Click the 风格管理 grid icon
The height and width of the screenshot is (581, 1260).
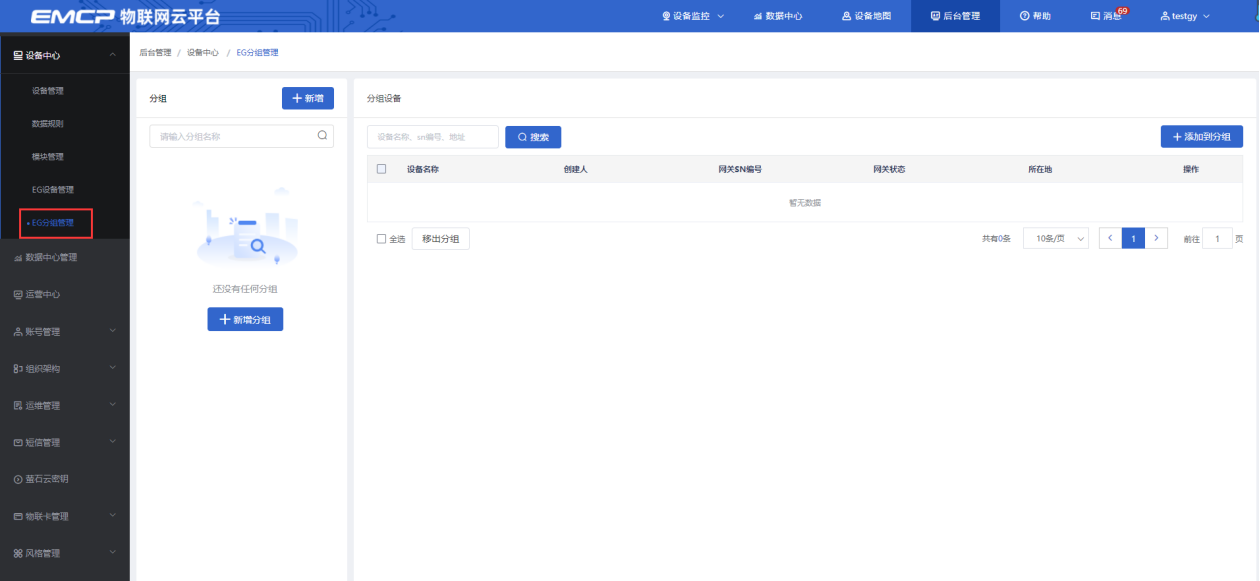[18, 553]
